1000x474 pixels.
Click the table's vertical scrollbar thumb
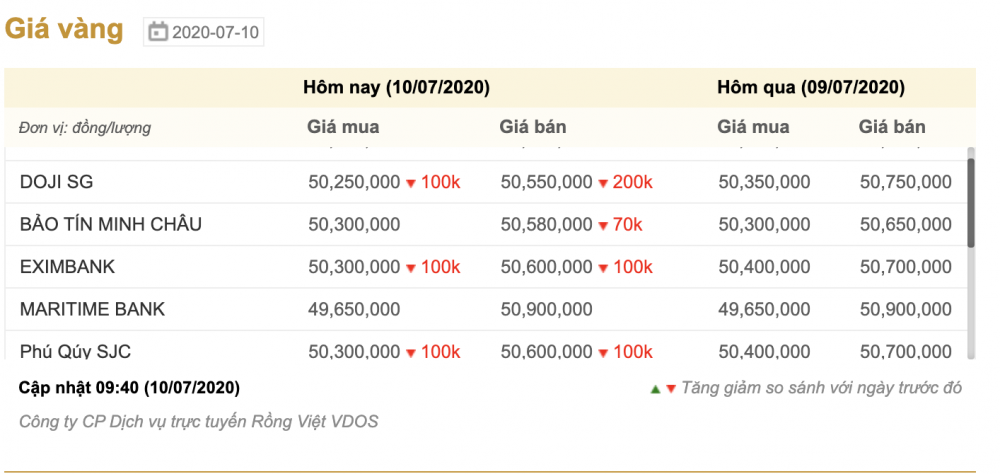coord(971,203)
